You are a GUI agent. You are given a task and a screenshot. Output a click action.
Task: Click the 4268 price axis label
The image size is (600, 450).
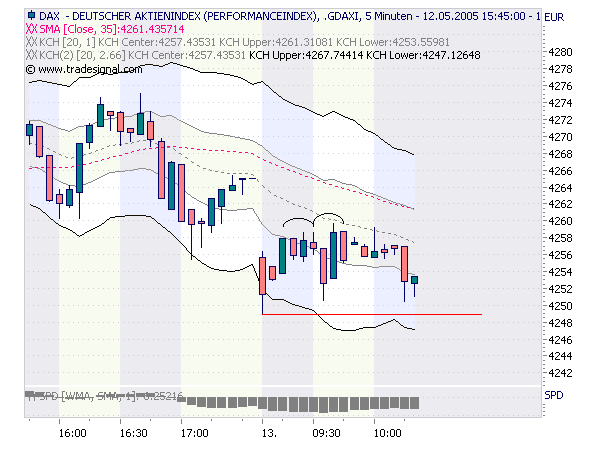[x=560, y=154]
